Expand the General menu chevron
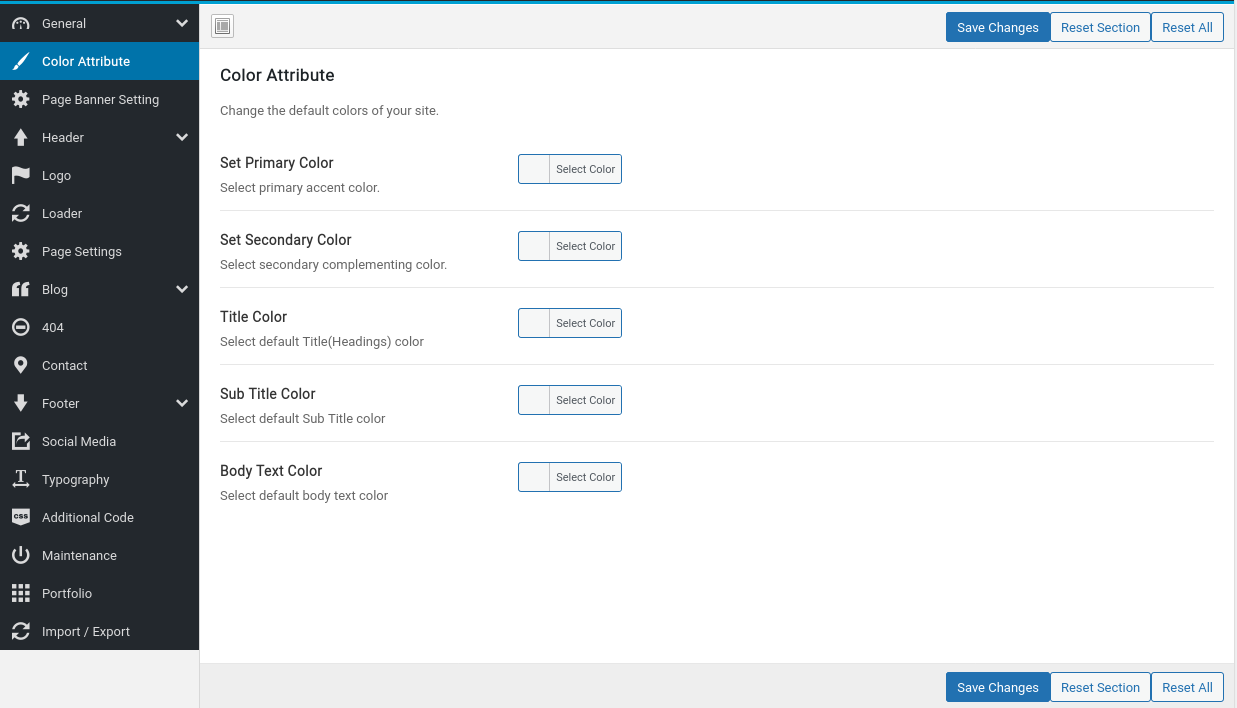The height and width of the screenshot is (708, 1237). (x=181, y=23)
